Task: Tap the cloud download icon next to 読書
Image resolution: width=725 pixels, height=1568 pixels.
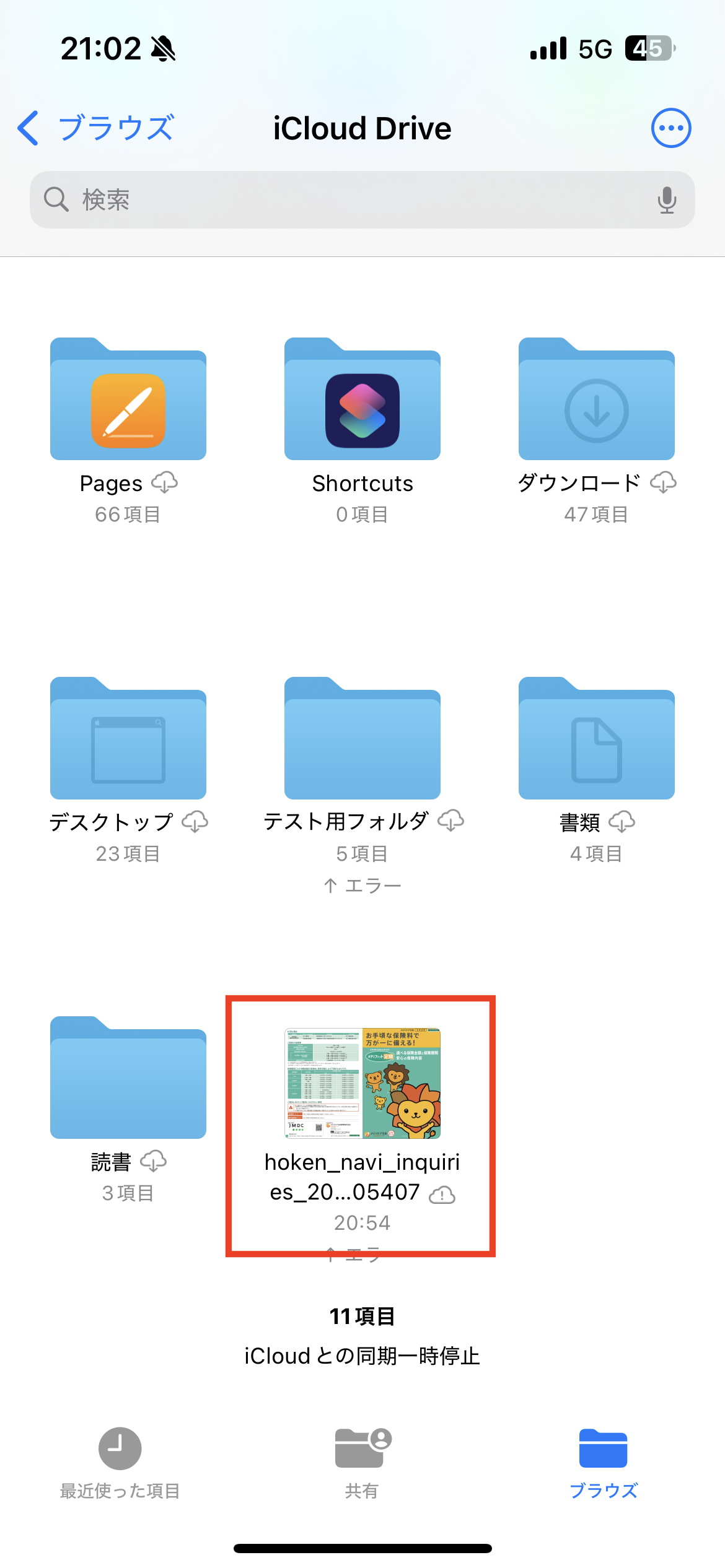Action: tap(154, 1161)
